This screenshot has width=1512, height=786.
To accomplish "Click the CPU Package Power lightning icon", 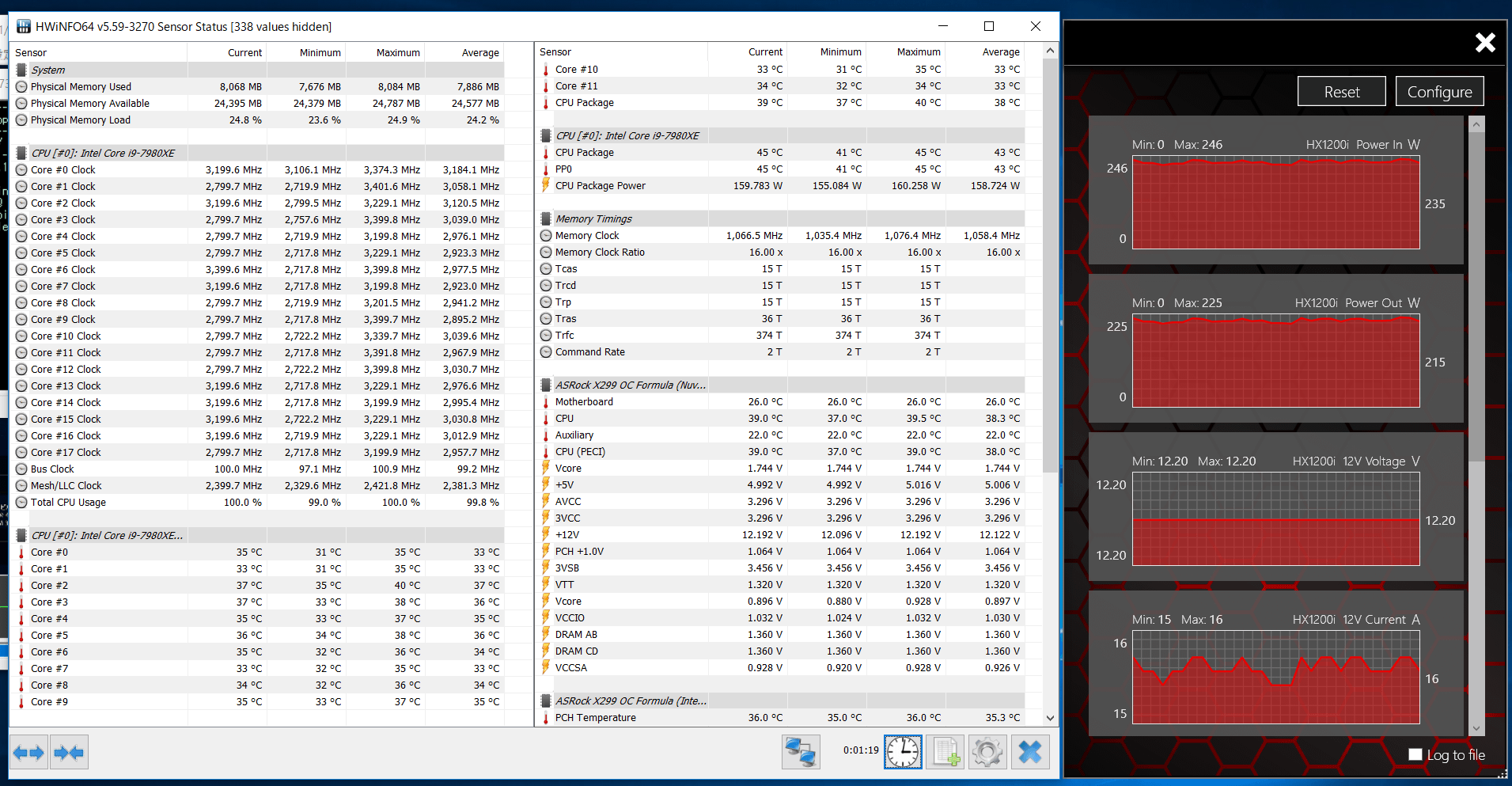I will 546,185.
